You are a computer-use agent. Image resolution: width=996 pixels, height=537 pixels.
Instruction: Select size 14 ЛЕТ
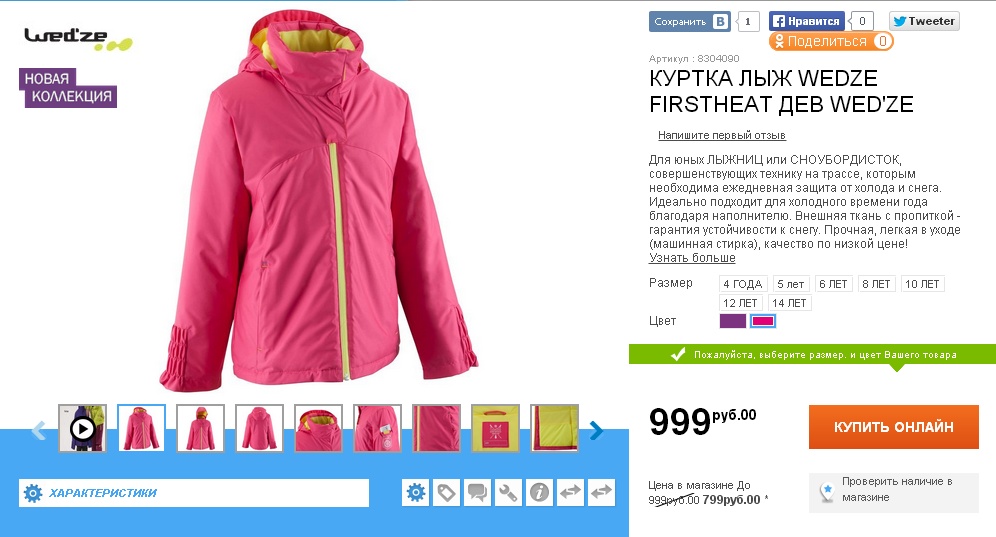click(x=789, y=303)
